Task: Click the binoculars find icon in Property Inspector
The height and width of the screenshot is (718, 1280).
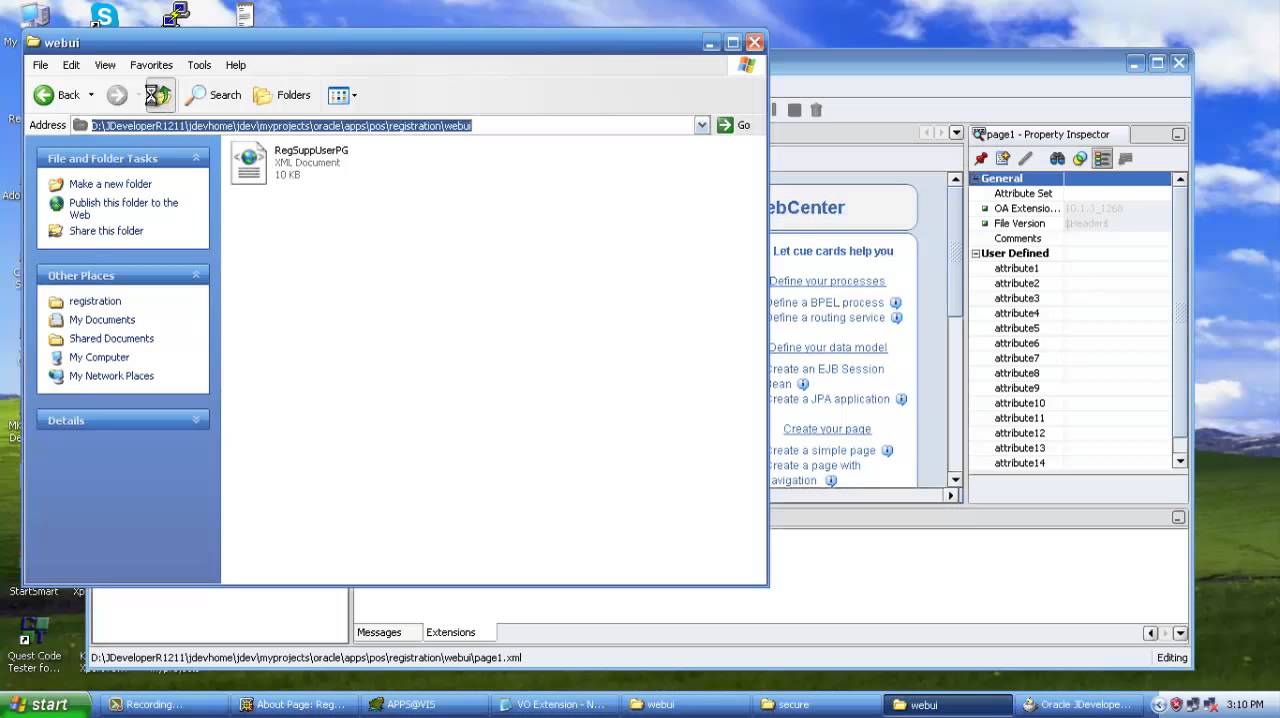Action: coord(1057,159)
